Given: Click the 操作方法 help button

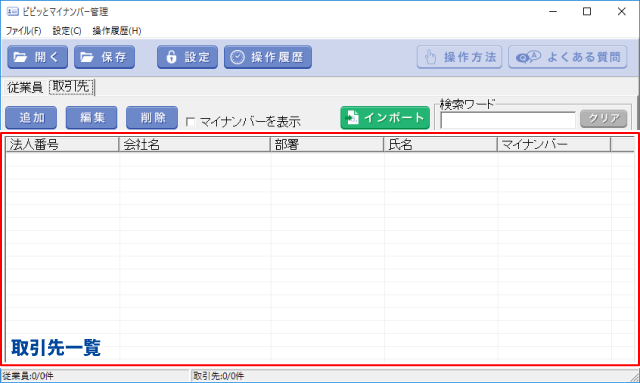Looking at the screenshot, I should (x=460, y=57).
